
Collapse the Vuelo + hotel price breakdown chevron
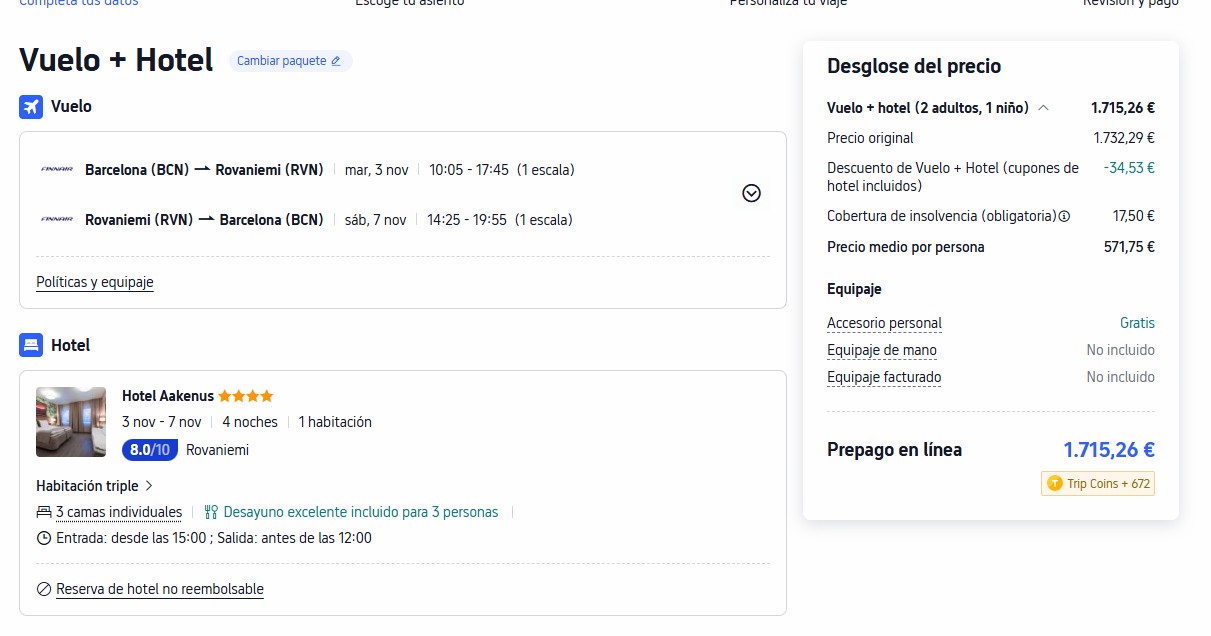point(1043,108)
